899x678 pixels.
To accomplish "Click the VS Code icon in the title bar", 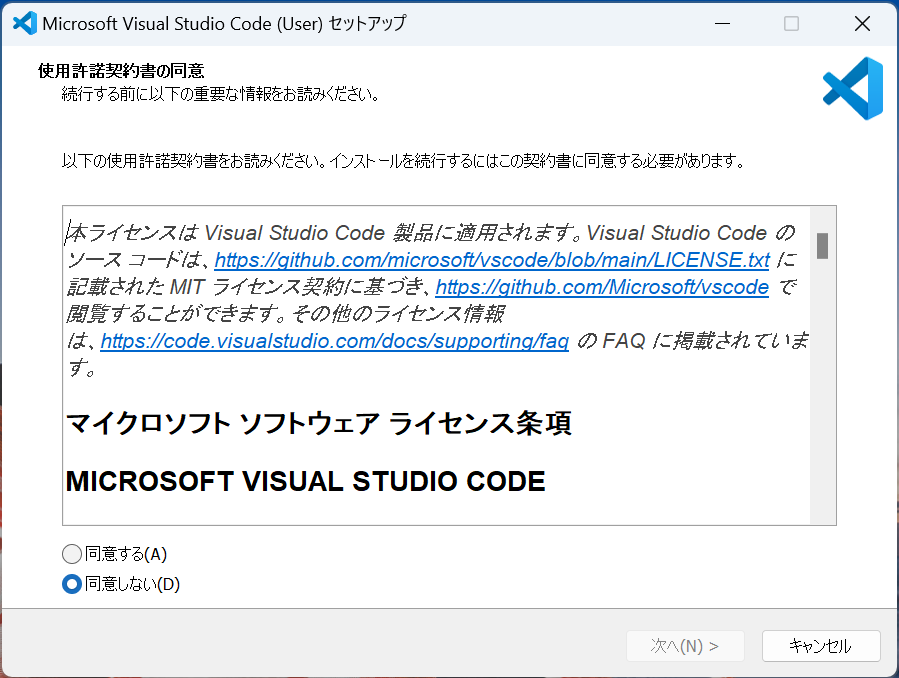I will pyautogui.click(x=24, y=22).
